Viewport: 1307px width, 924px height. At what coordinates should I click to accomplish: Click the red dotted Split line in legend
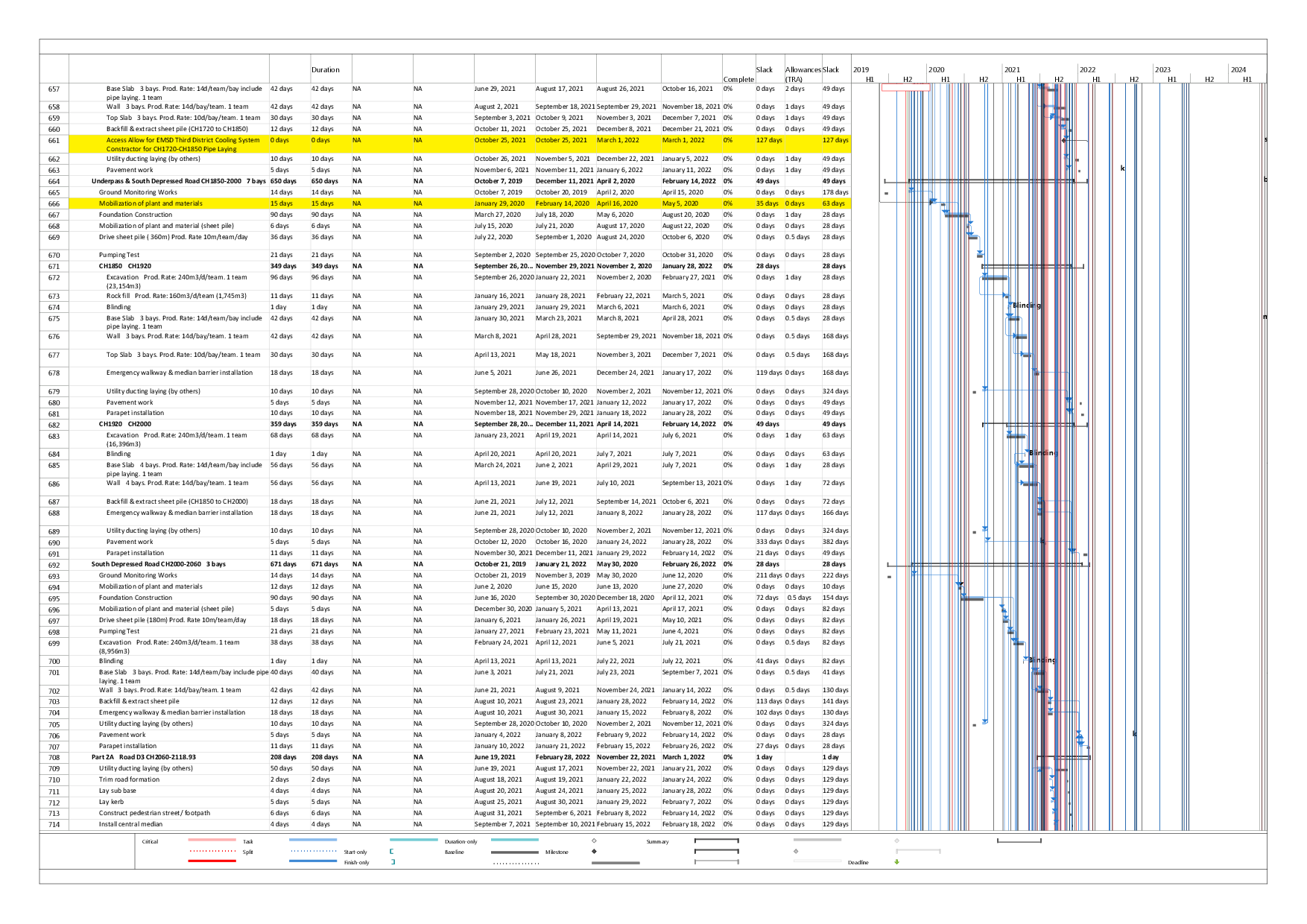pos(212,851)
